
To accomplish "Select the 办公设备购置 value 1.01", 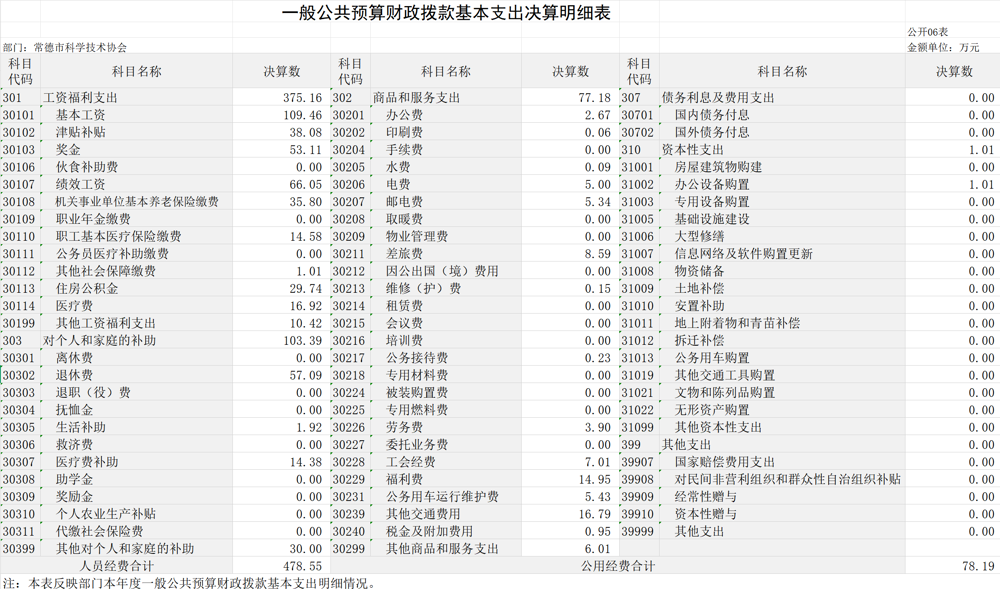I will (x=981, y=184).
